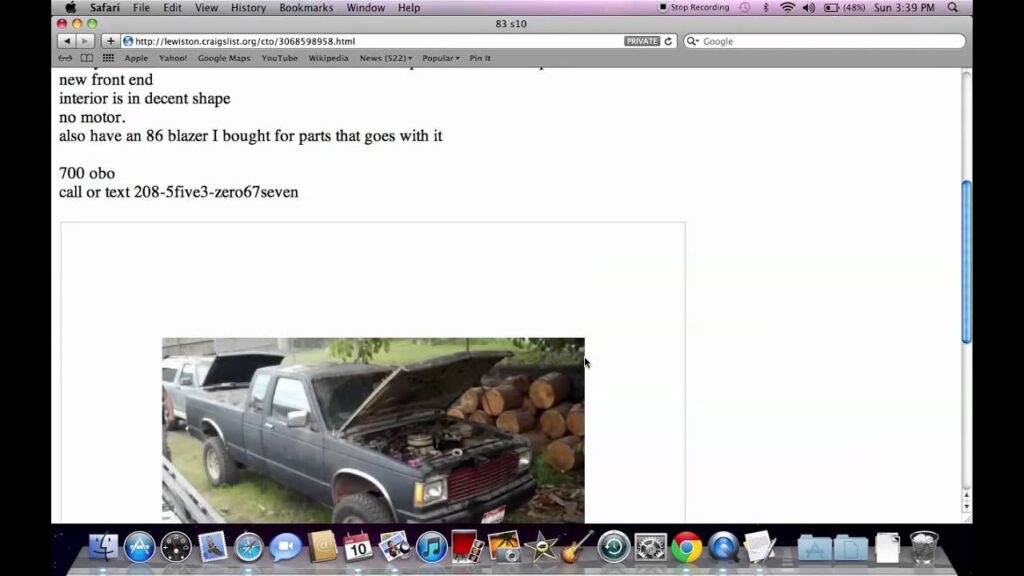Open iTunes from the Dock
The width and height of the screenshot is (1024, 576).
tap(431, 547)
